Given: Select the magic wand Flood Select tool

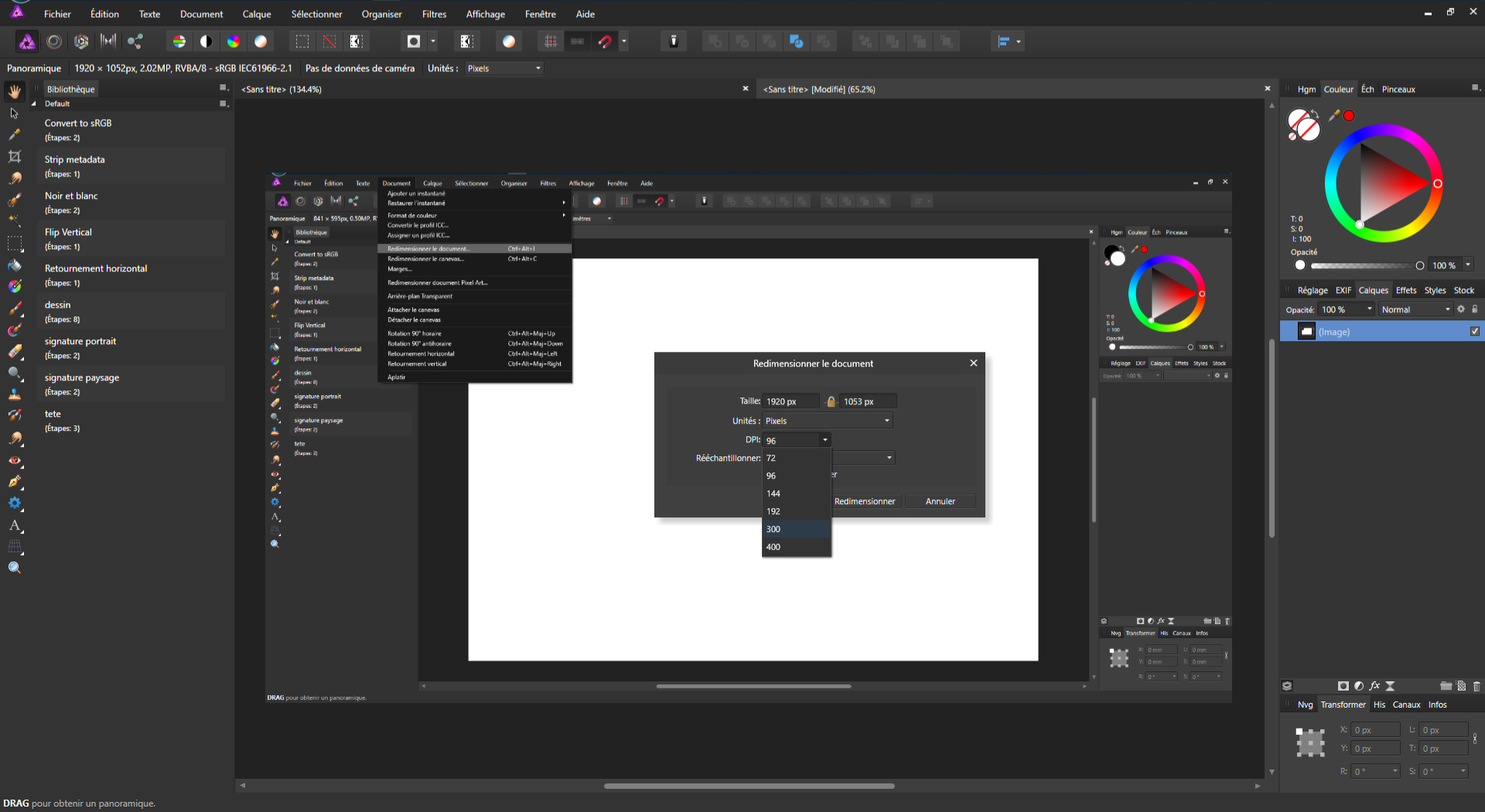Looking at the screenshot, I should [15, 221].
